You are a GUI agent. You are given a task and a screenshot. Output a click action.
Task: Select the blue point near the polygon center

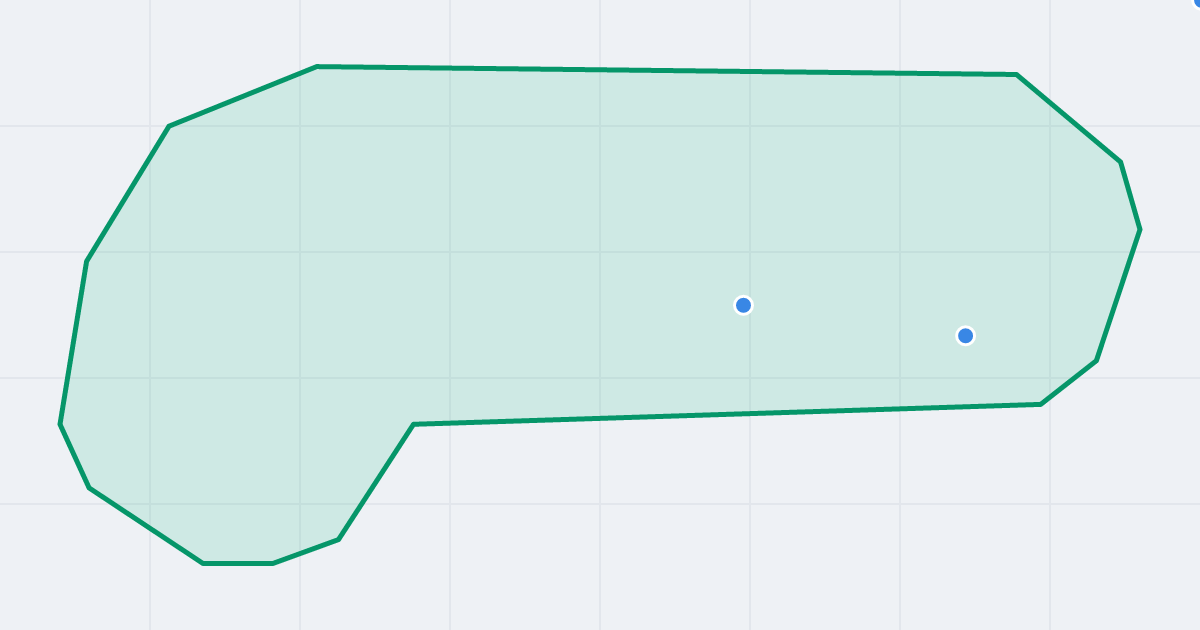click(743, 305)
